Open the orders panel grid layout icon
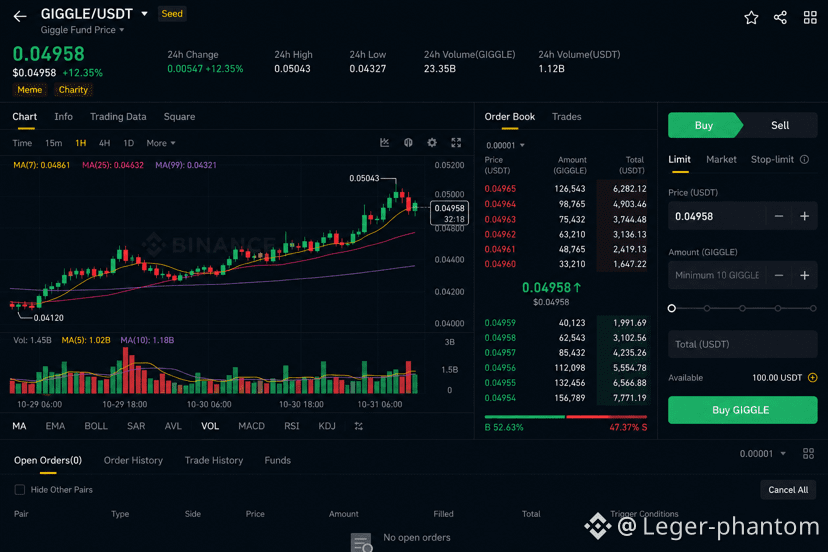 808,453
